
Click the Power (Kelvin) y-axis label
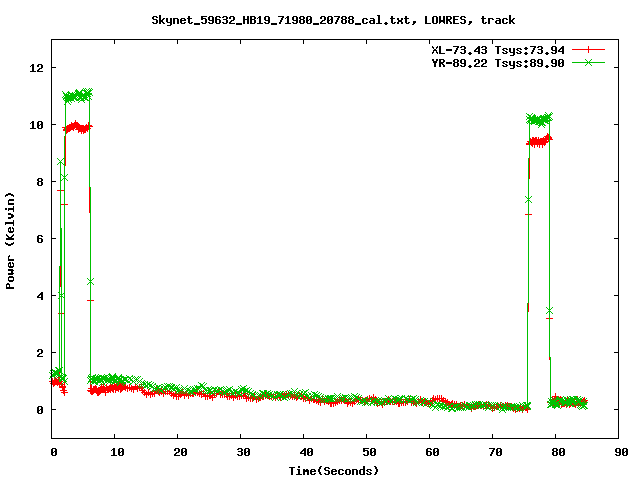10,241
